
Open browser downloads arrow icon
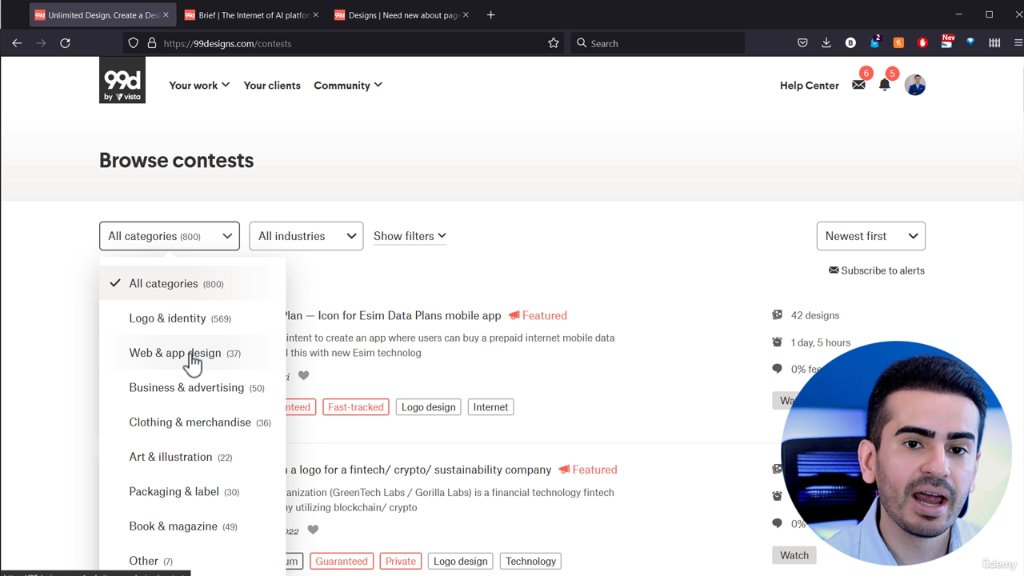(826, 43)
